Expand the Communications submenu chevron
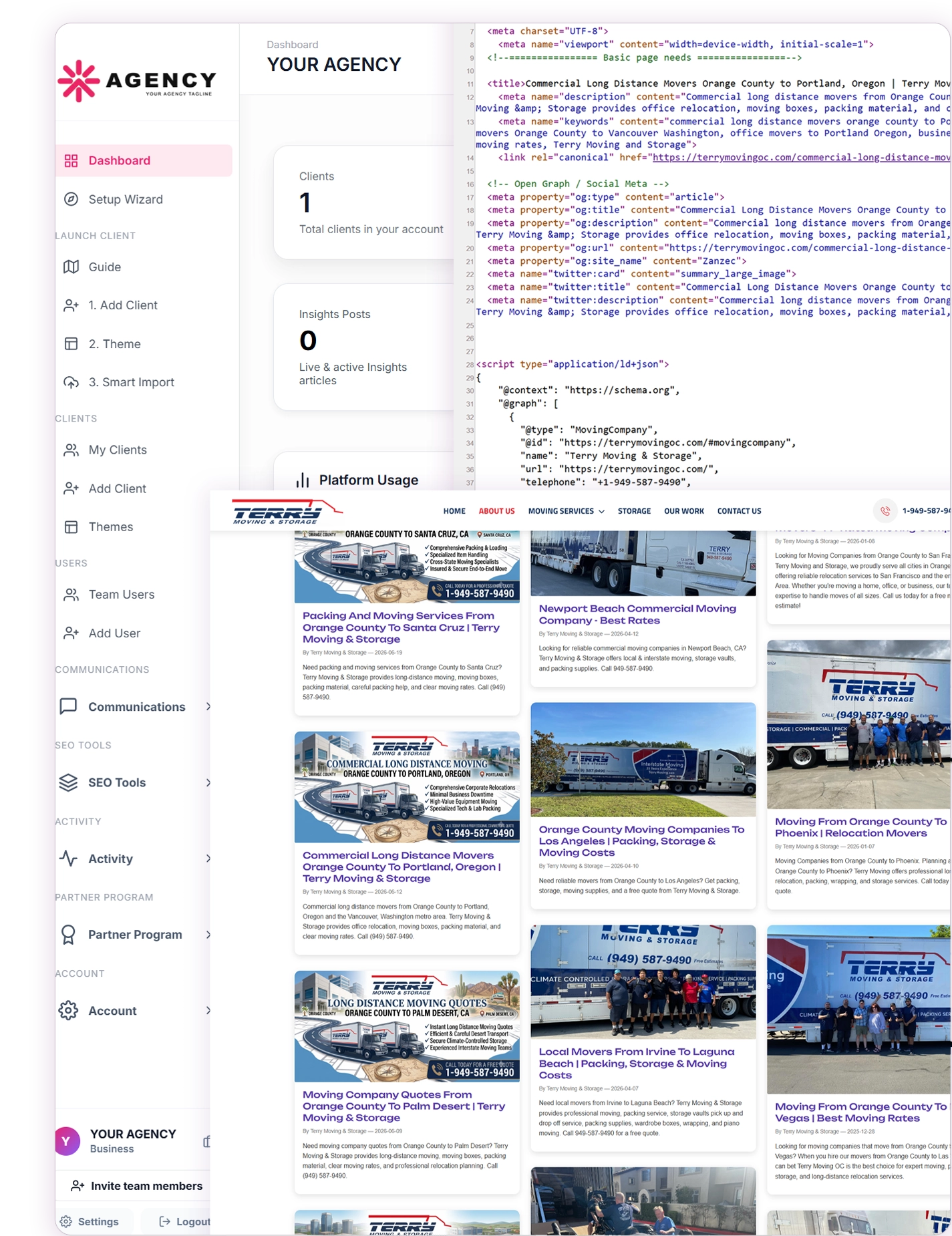952x1236 pixels. tap(208, 707)
